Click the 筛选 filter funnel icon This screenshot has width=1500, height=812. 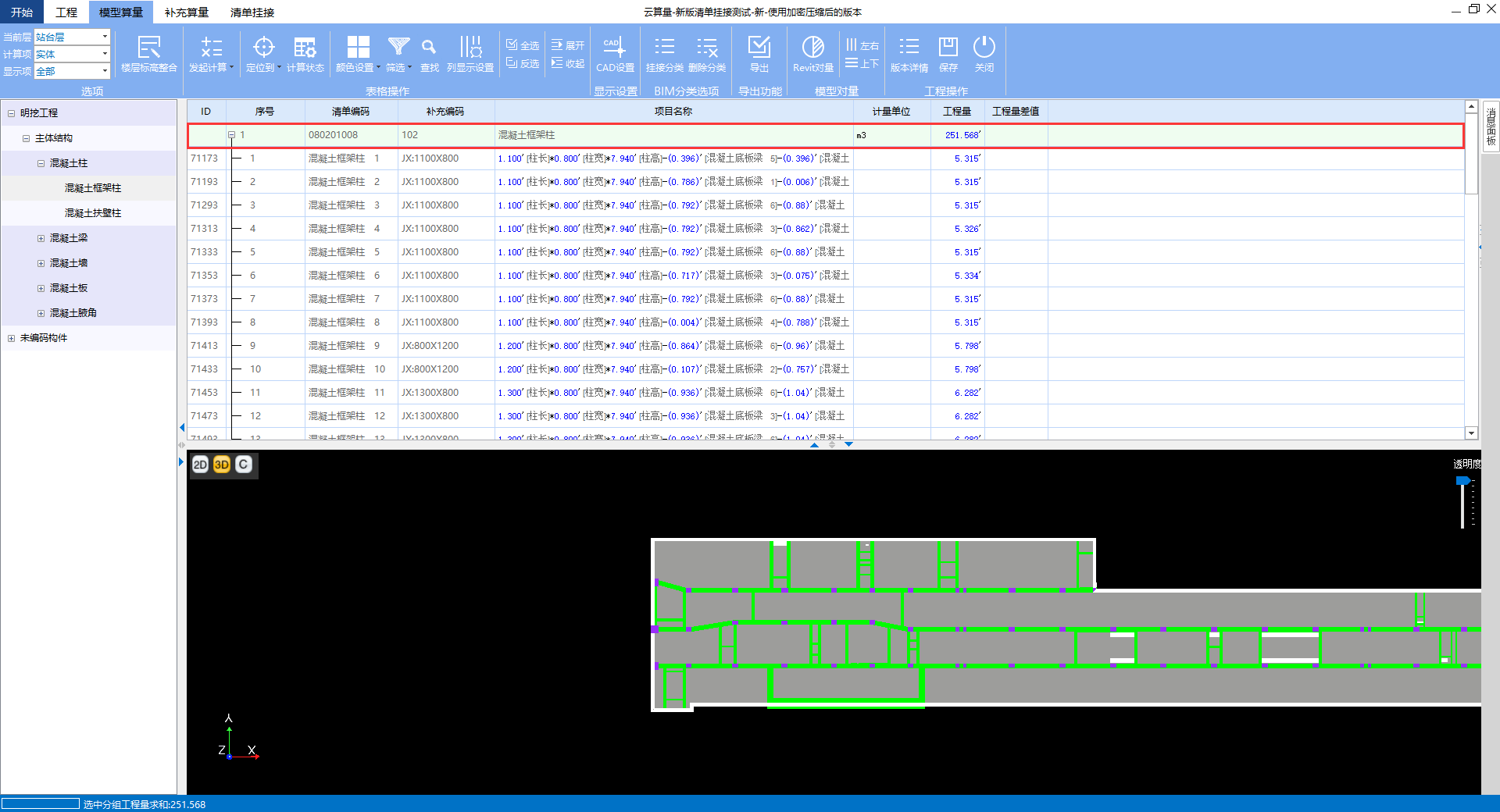(x=398, y=53)
